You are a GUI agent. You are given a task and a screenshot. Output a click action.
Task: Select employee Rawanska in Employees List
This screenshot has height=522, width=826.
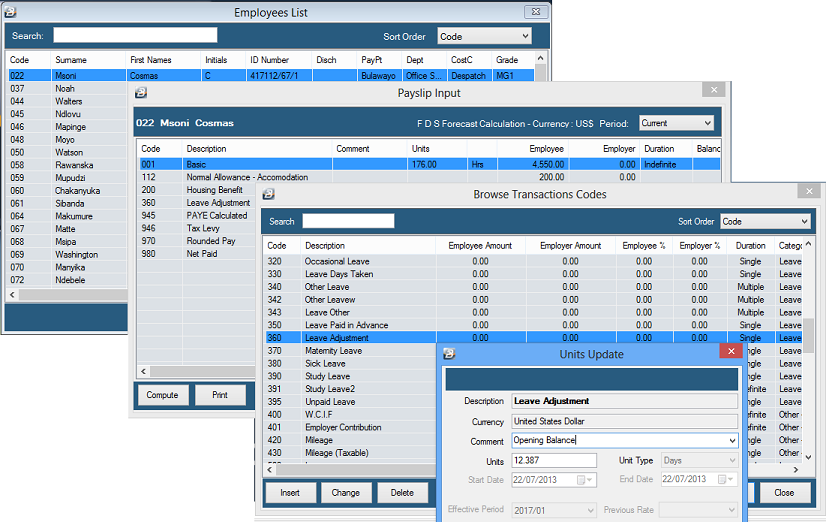67,165
